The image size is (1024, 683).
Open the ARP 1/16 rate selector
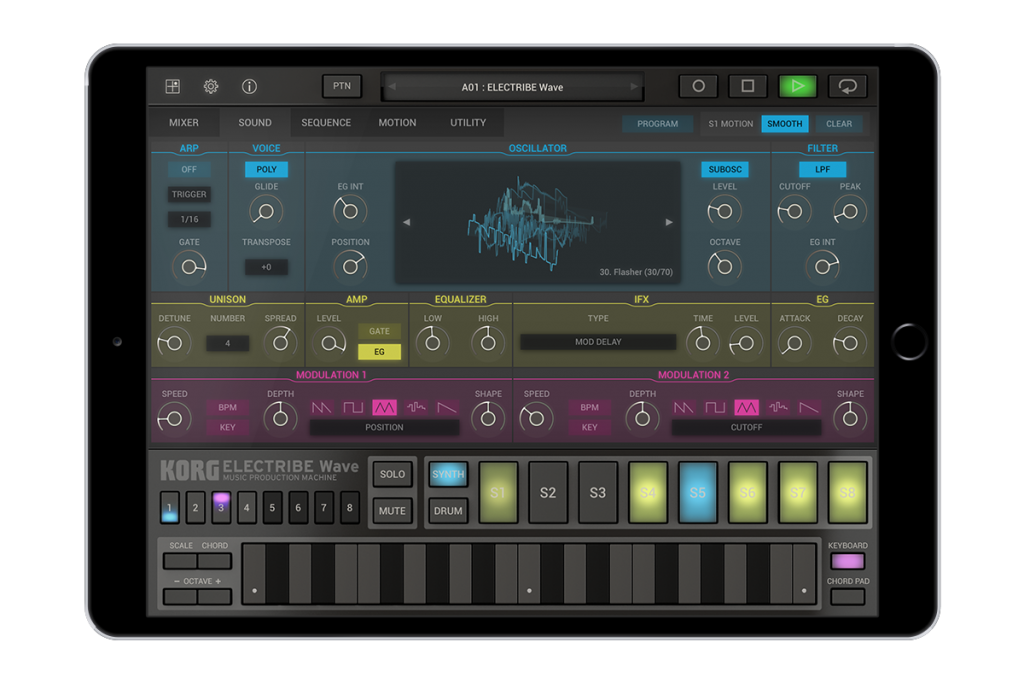pos(189,219)
